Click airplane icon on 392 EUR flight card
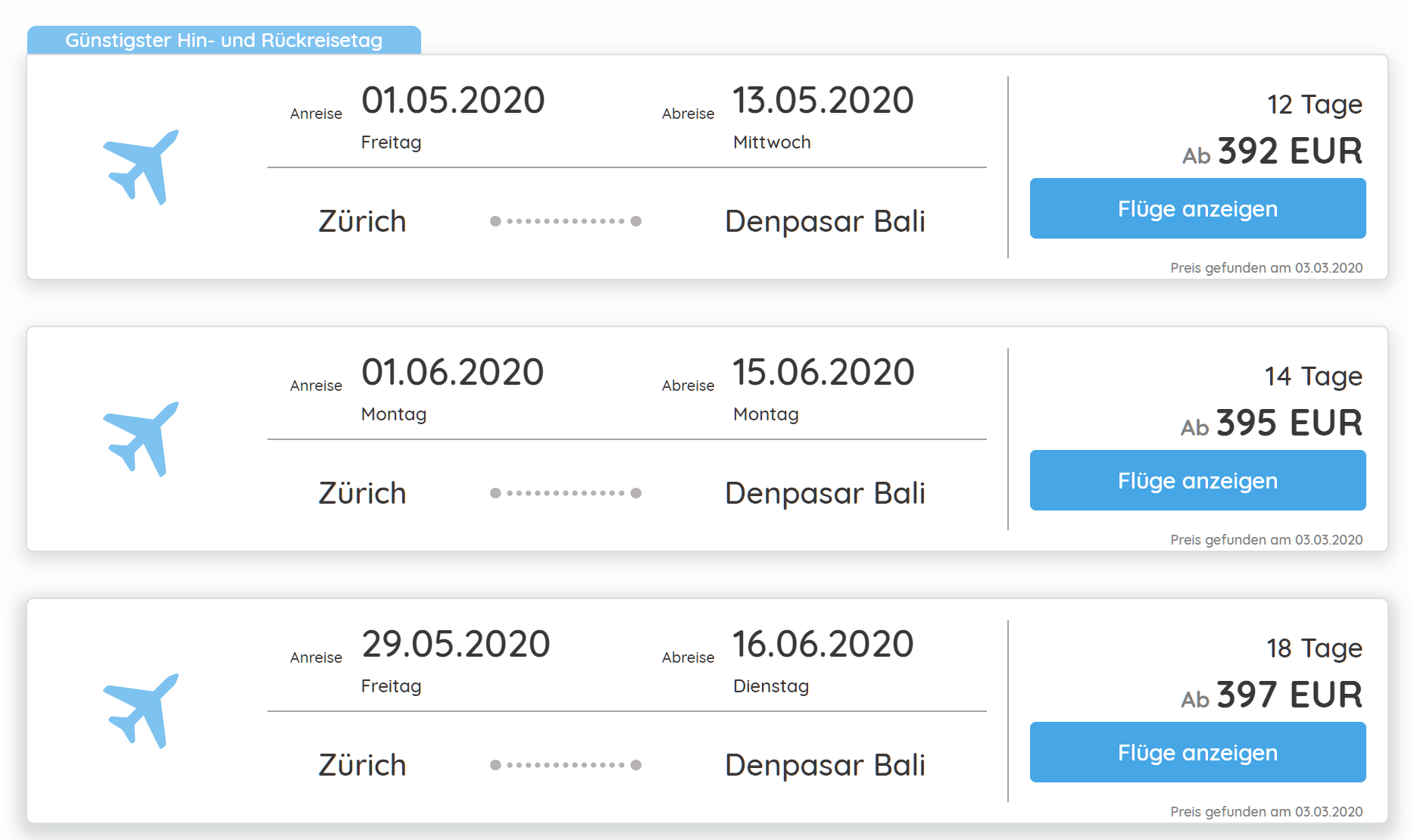Viewport: 1411px width, 840px height. [142, 167]
